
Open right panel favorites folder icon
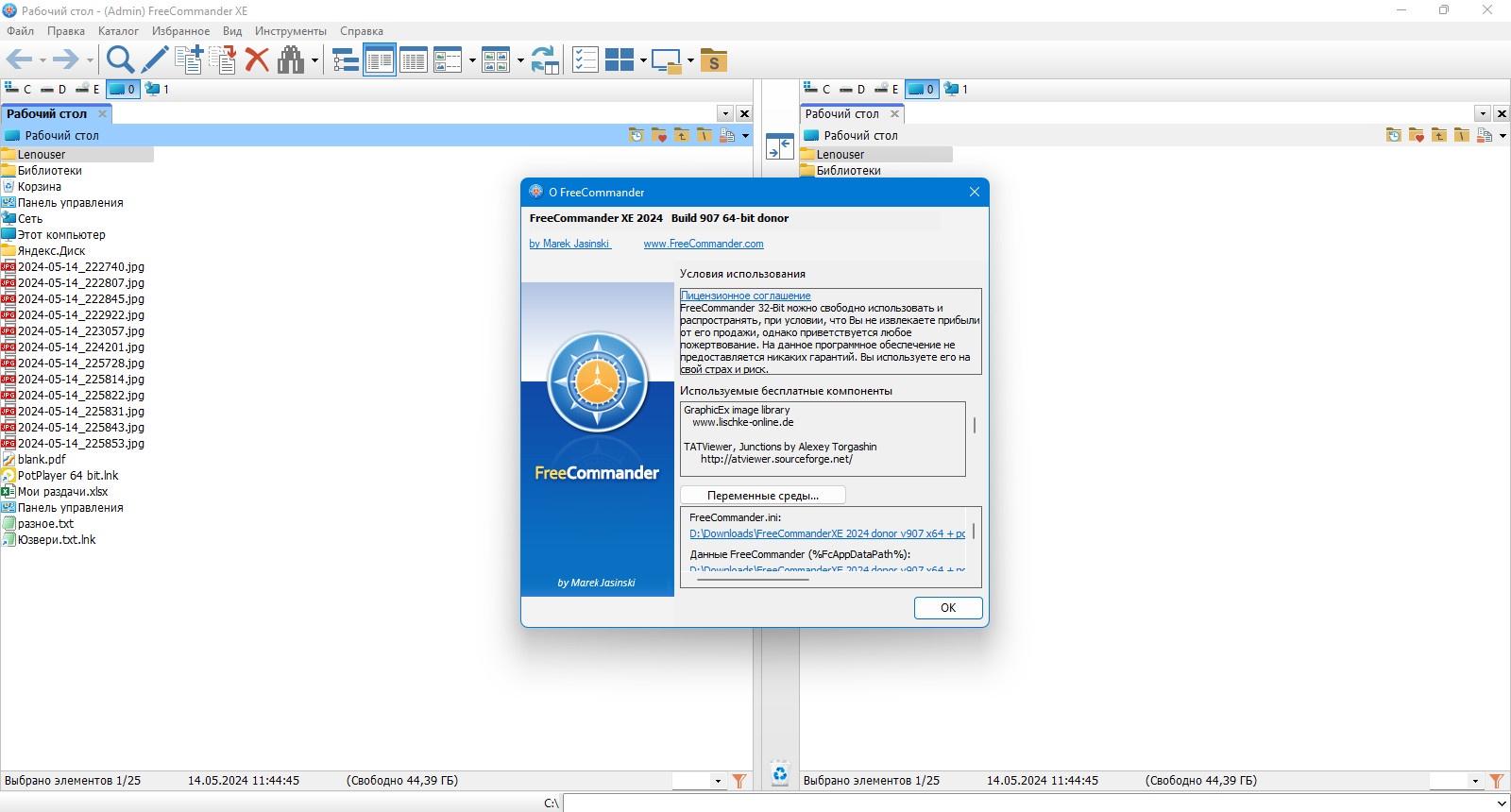click(1417, 135)
